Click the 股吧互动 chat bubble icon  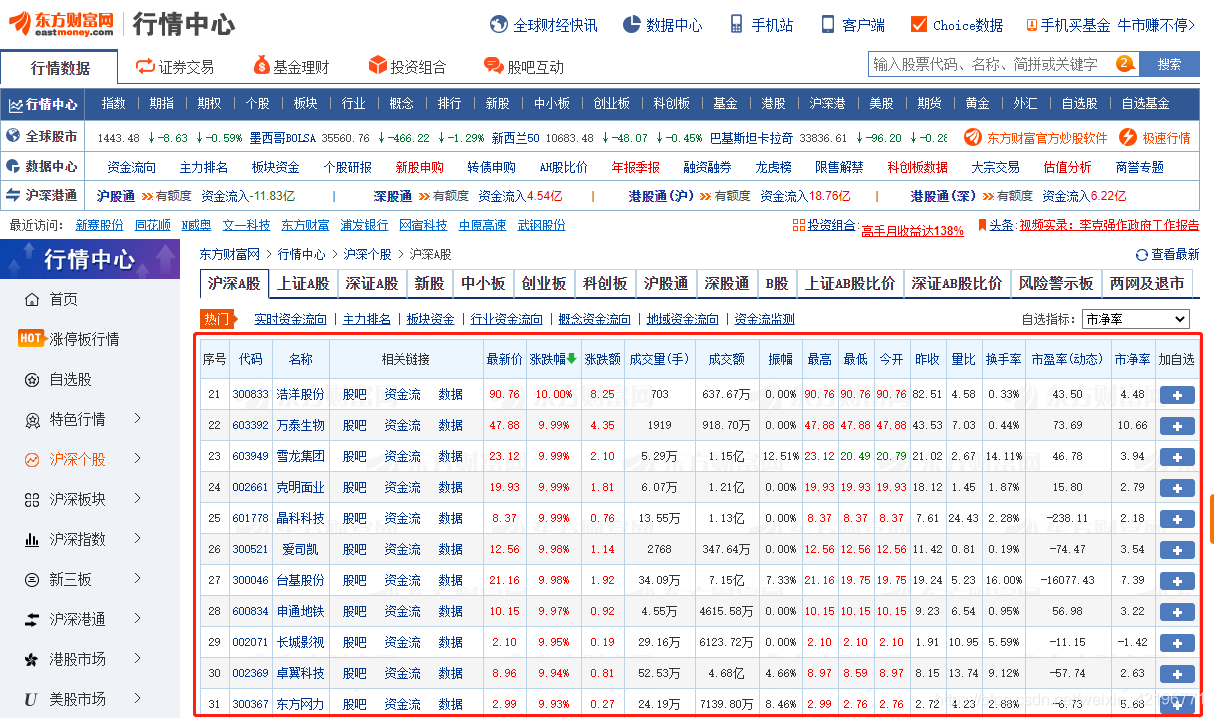coord(493,66)
